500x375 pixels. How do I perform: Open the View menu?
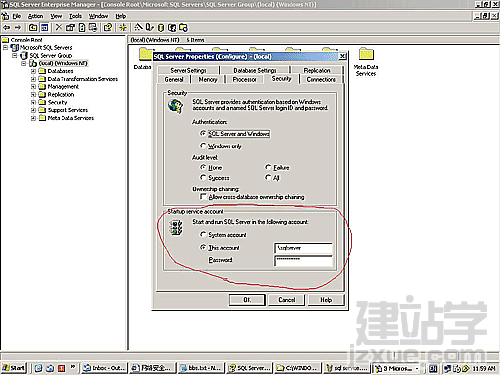[56, 16]
